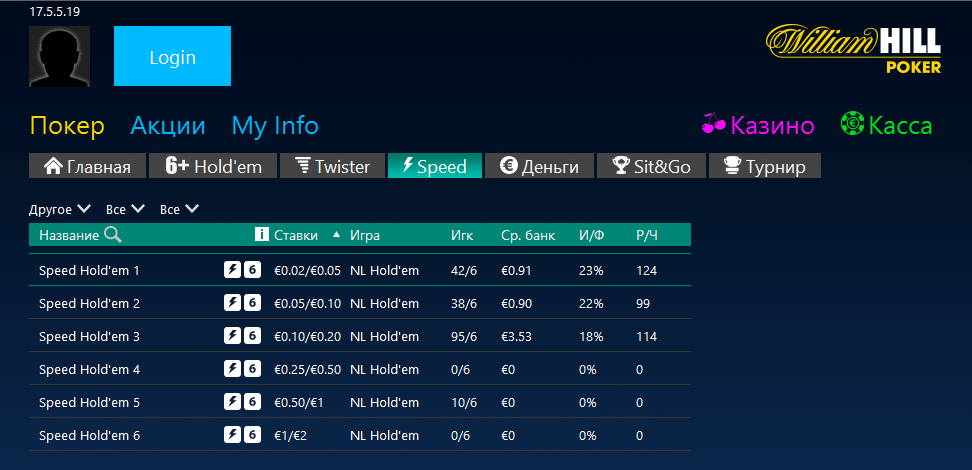972x470 pixels.
Task: Click the 95/6 players value
Action: point(464,337)
